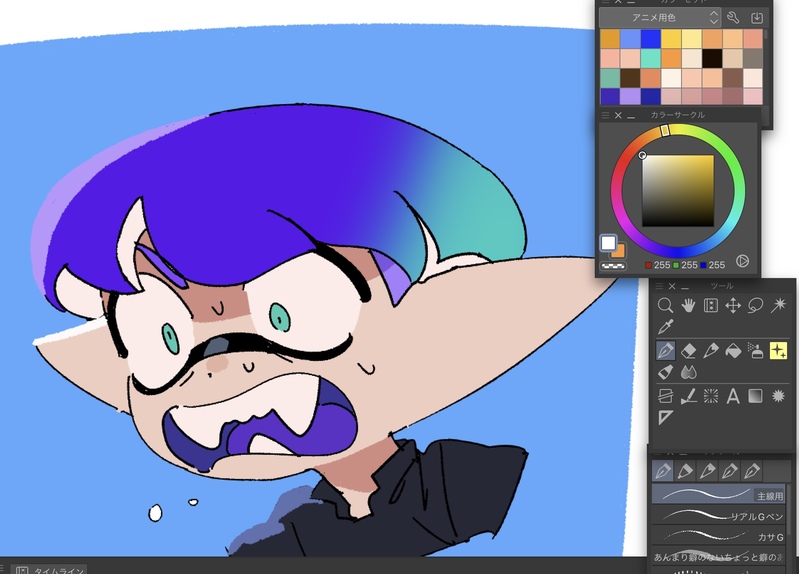
Task: Click the hue ring handle on color circle
Action: click(665, 131)
